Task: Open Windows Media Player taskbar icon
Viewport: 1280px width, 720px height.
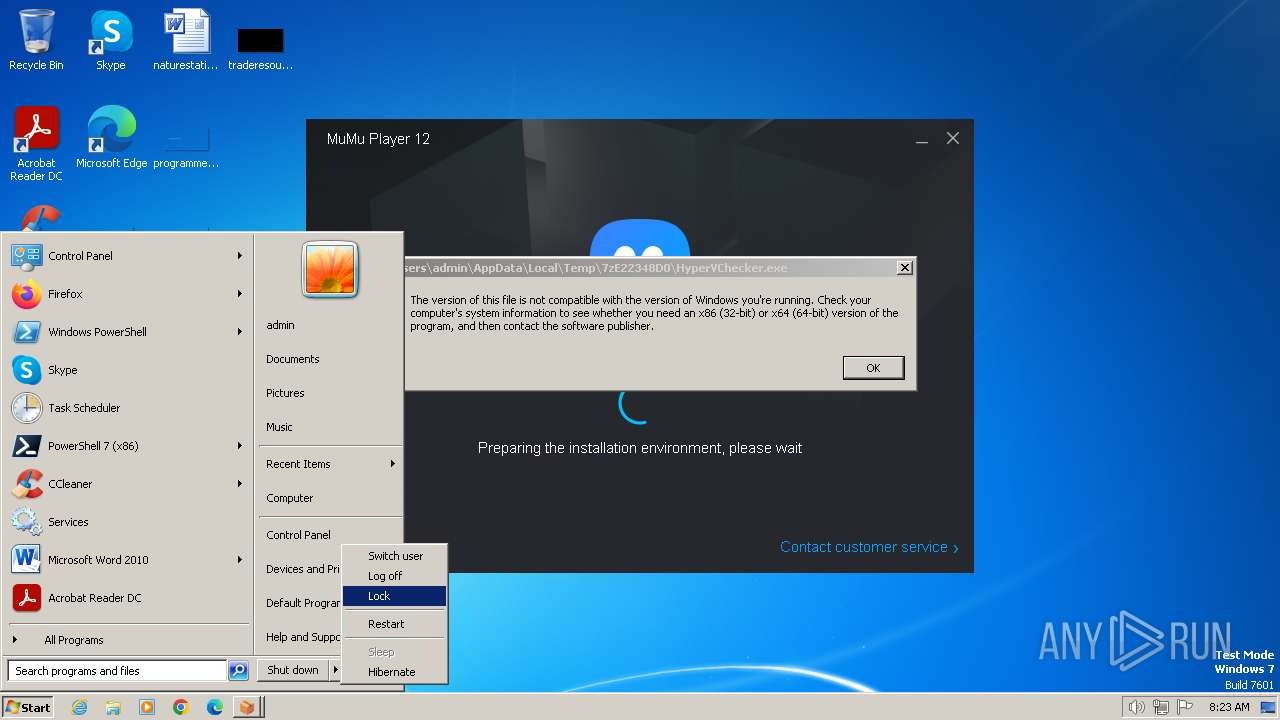Action: [147, 707]
